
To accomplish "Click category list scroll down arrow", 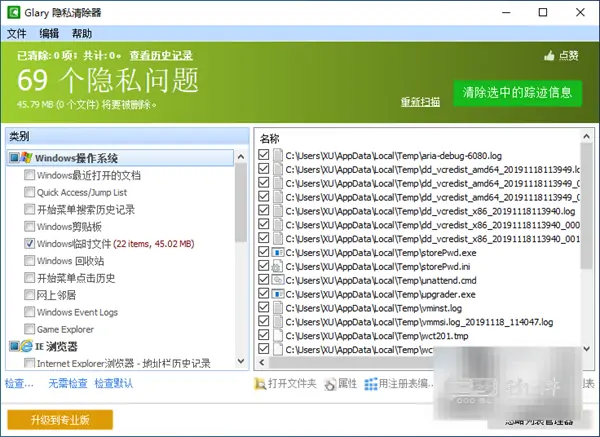I will click(241, 361).
